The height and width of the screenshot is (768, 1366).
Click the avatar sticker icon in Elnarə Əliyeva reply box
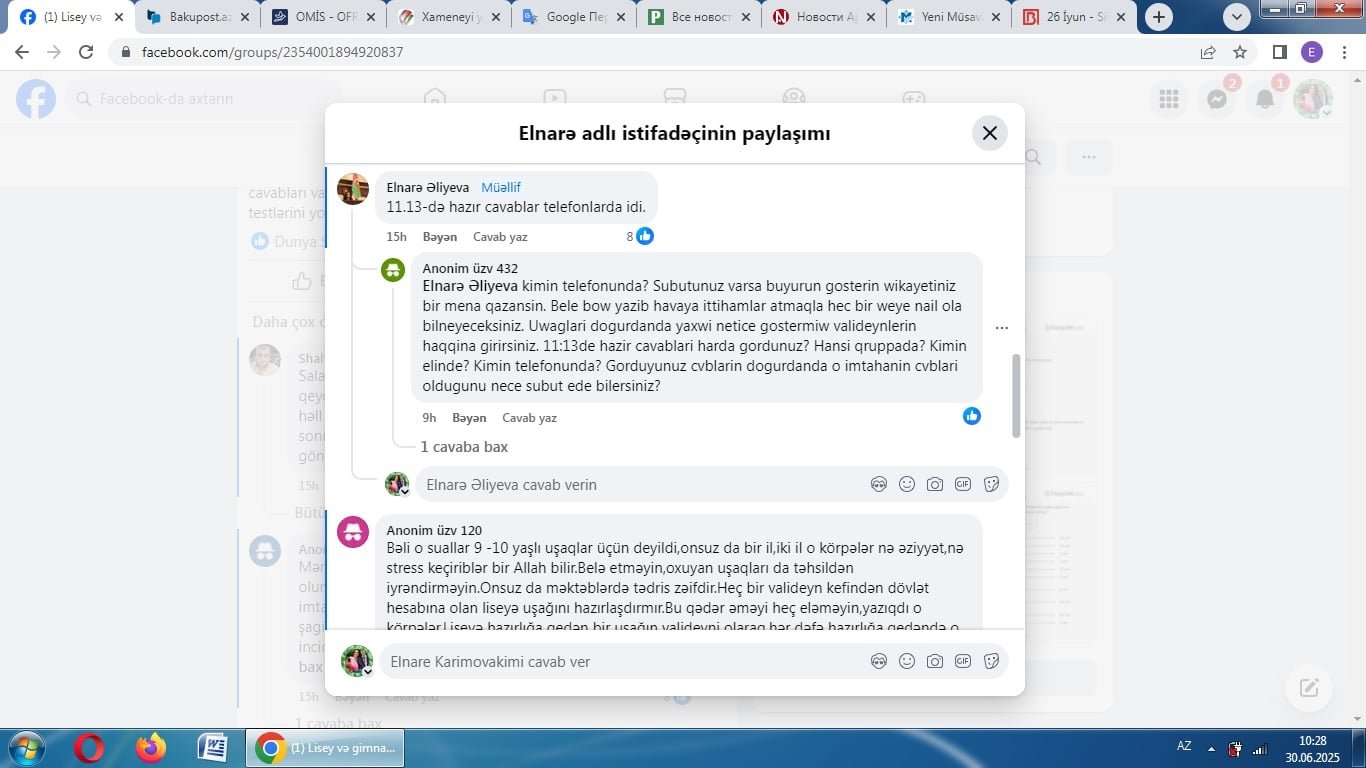(x=879, y=484)
